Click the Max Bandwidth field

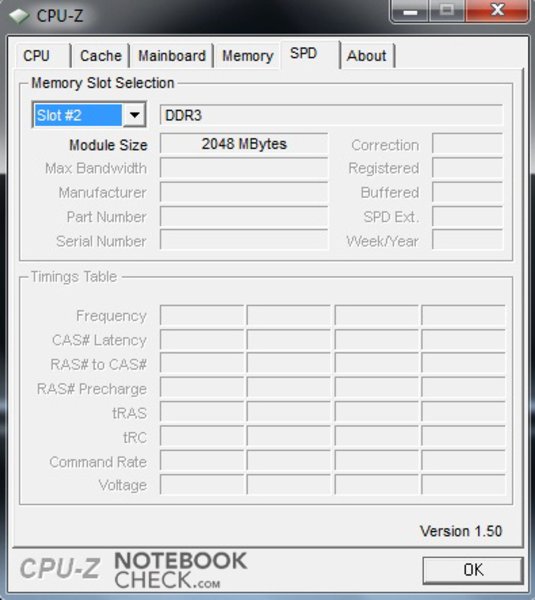tap(244, 168)
